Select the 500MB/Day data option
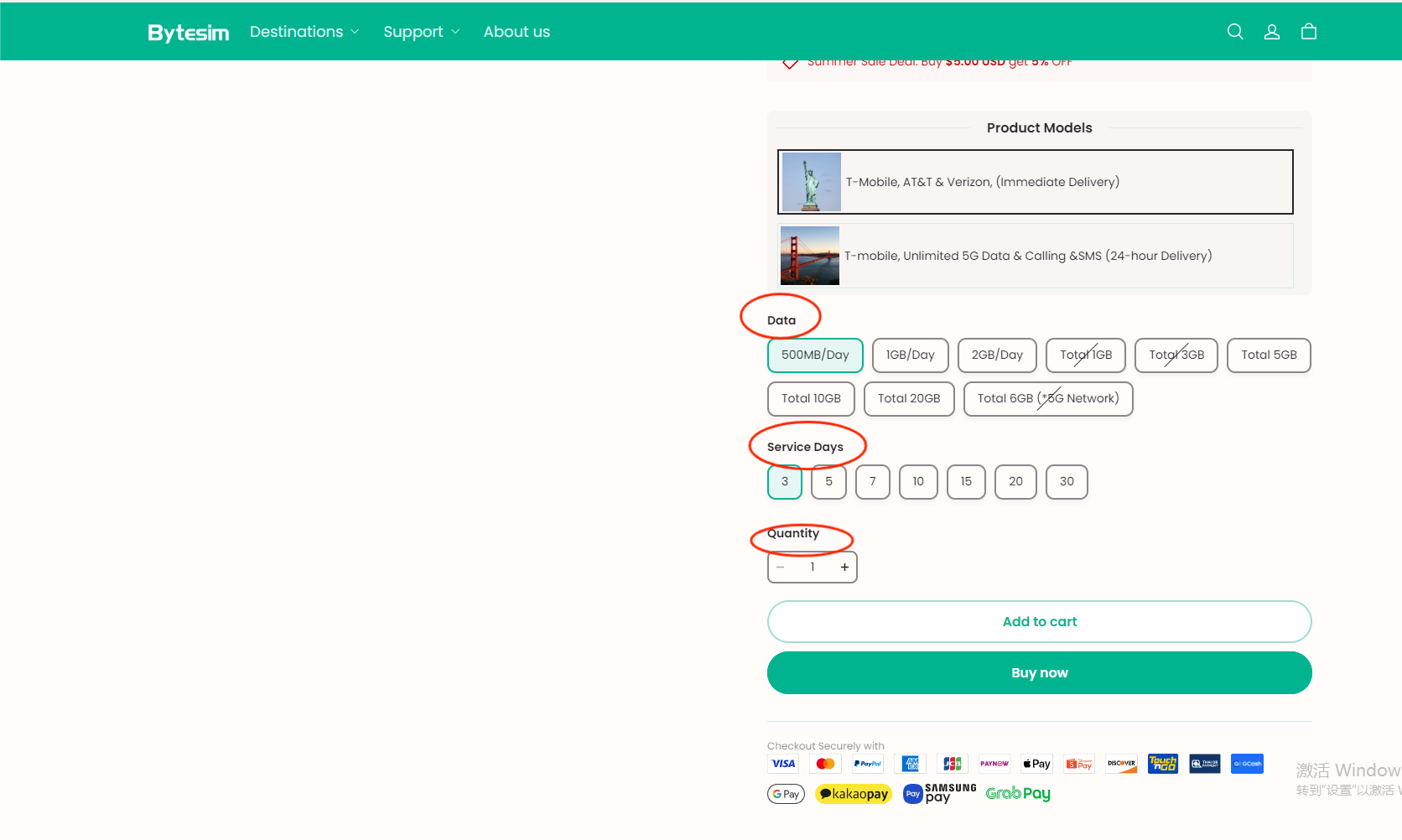 pyautogui.click(x=815, y=355)
